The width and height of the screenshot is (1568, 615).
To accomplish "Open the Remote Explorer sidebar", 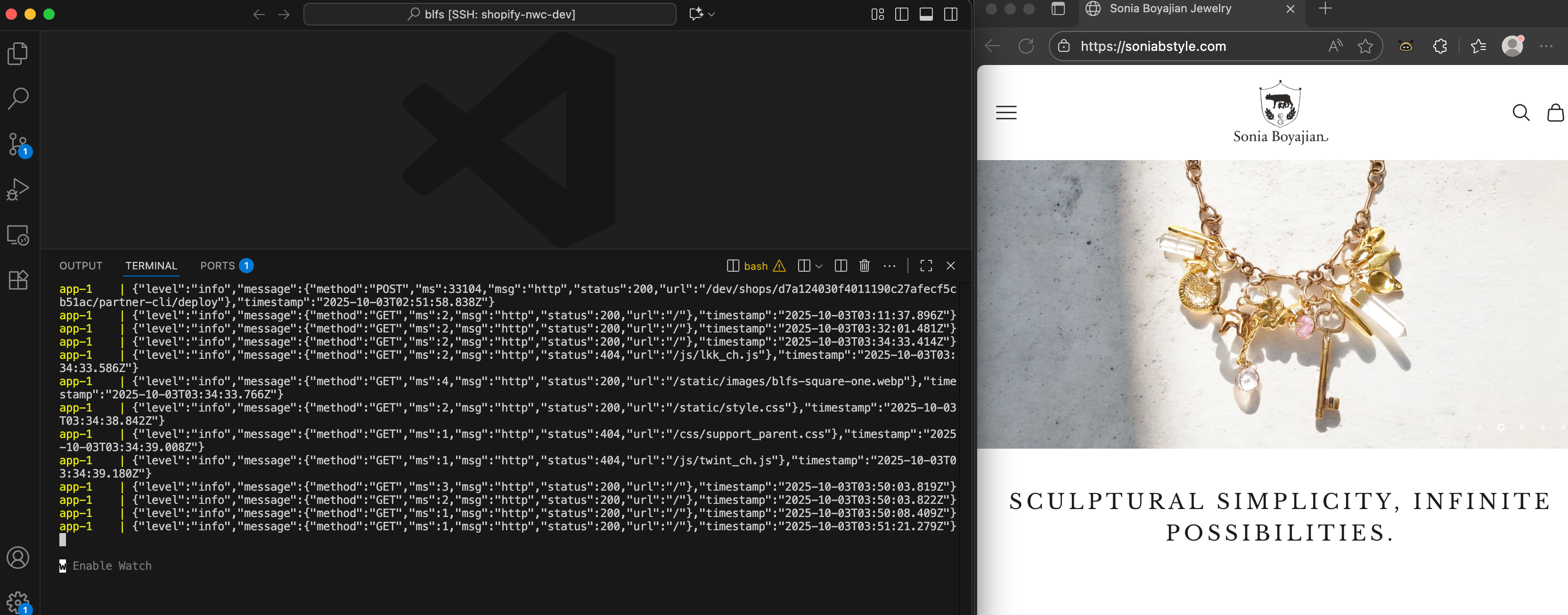I will point(18,236).
